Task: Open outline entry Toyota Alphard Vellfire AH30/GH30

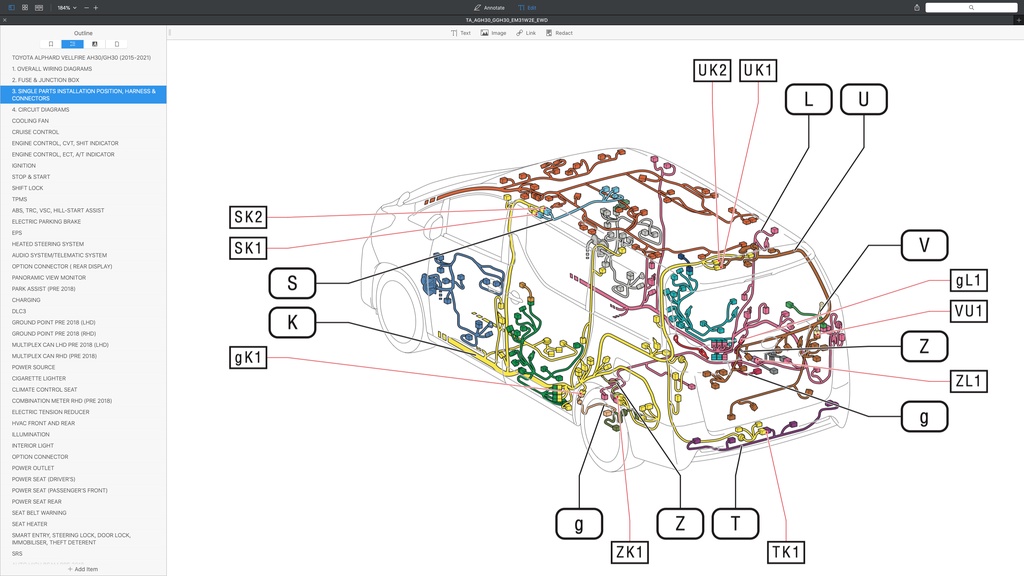Action: click(81, 57)
